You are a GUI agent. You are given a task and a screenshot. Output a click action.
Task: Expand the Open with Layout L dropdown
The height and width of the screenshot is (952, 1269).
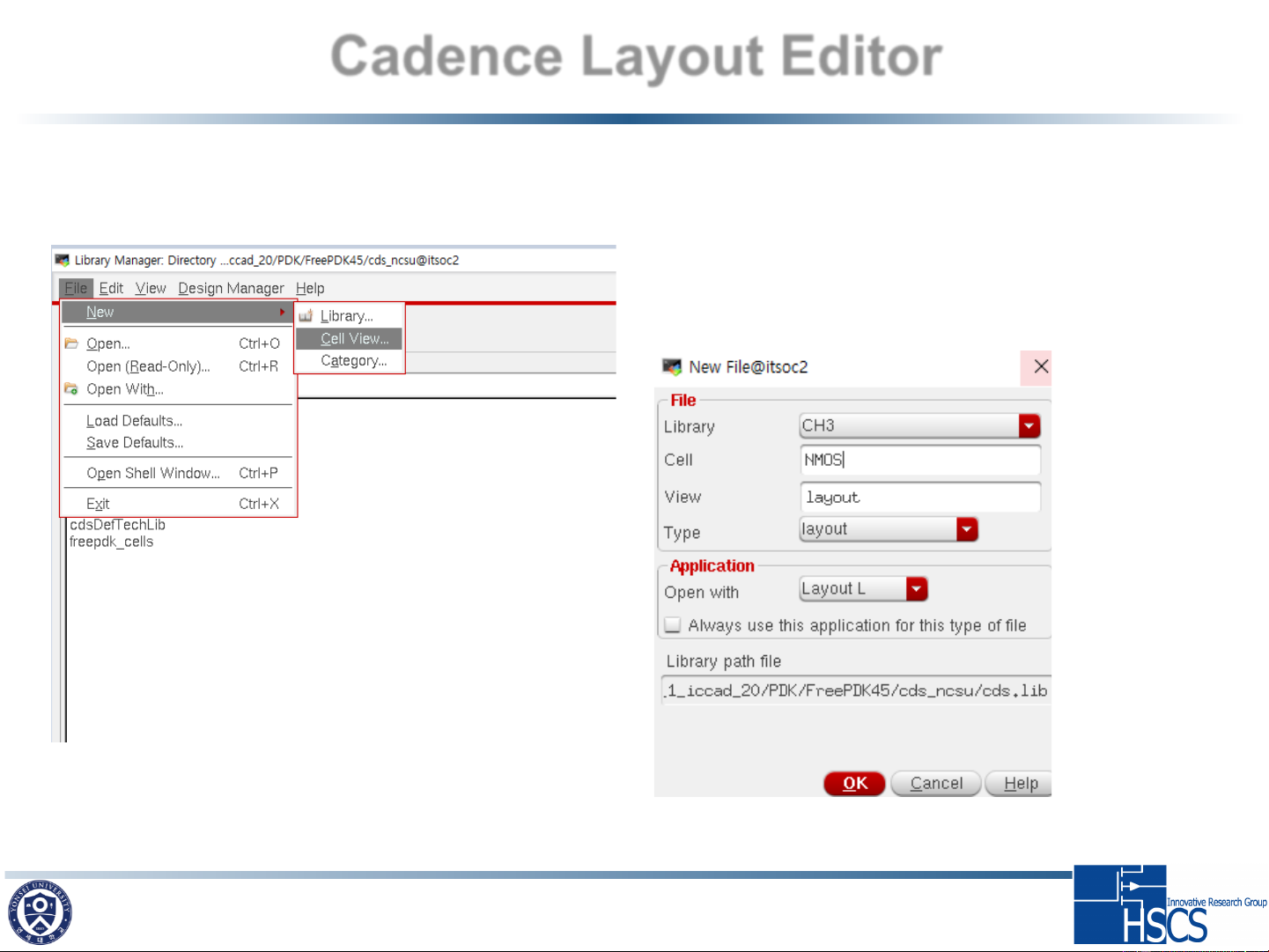click(916, 589)
